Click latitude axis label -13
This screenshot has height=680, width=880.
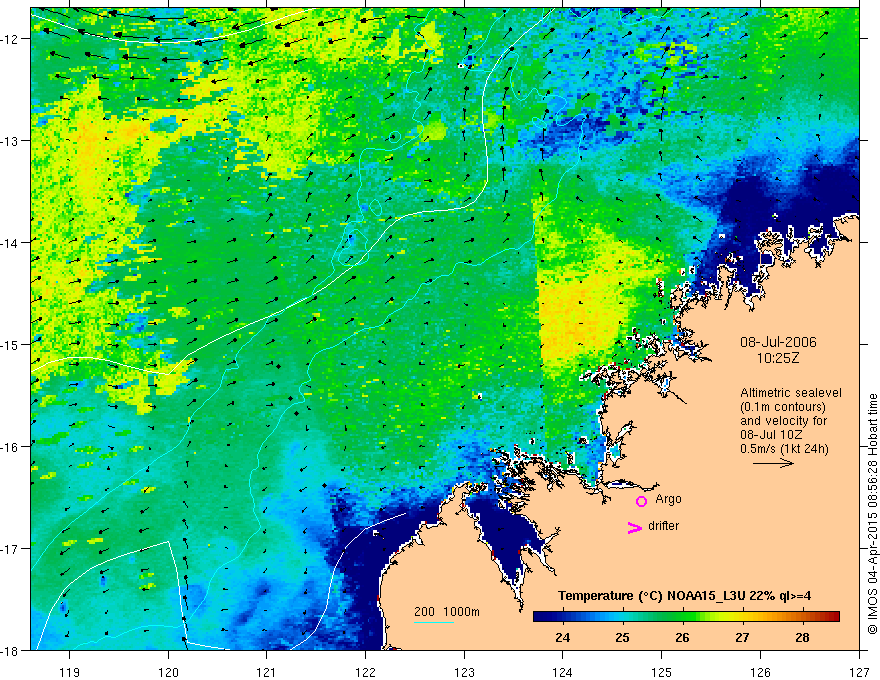[x=11, y=141]
